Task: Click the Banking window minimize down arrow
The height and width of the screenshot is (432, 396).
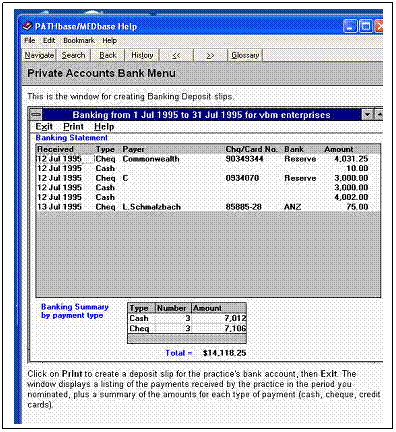Action: 367,115
